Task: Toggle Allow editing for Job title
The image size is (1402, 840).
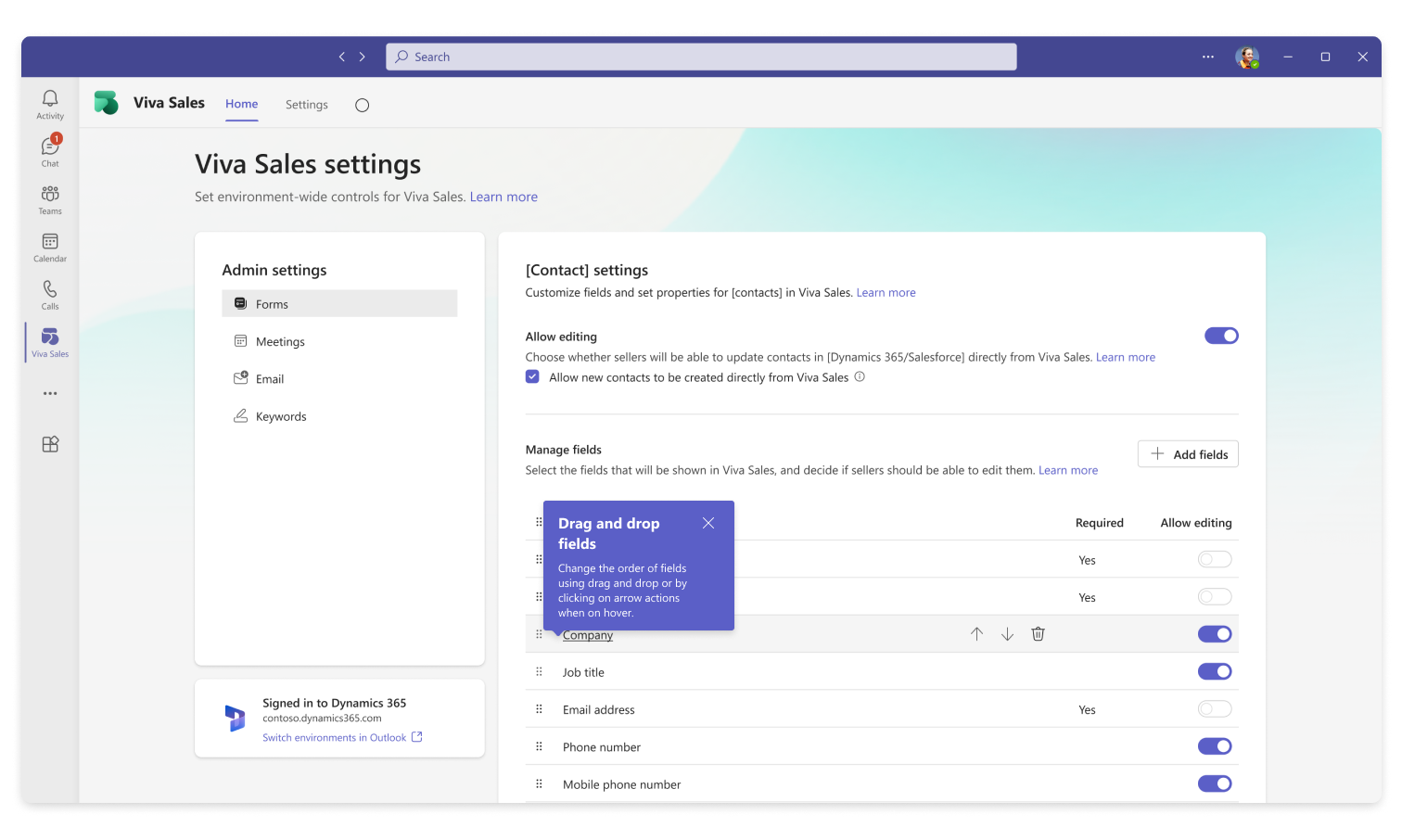Action: [x=1215, y=671]
